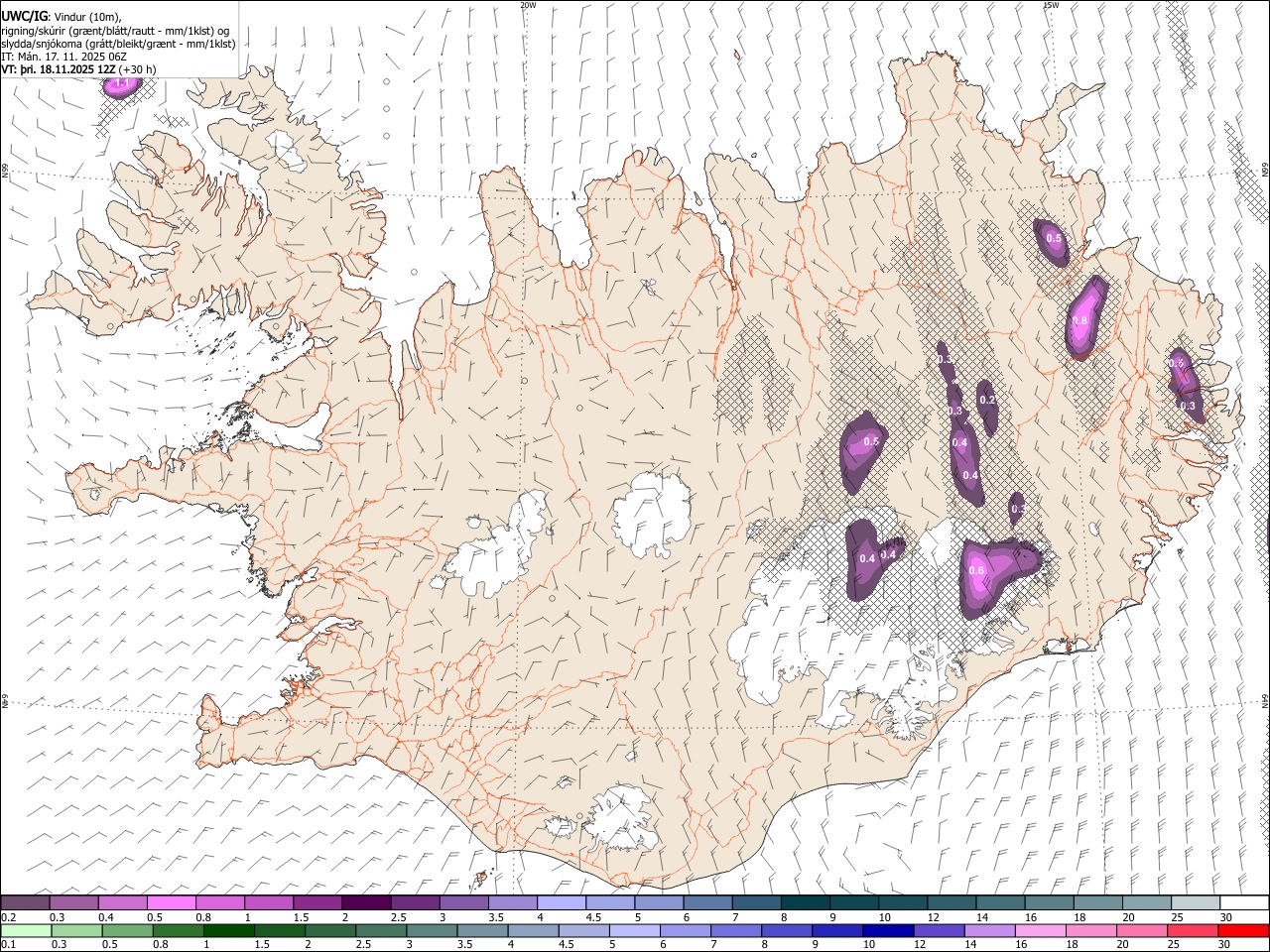1270x952 pixels.
Task: Click the '2.5' label on the purple snow scale
Action: 398,917
